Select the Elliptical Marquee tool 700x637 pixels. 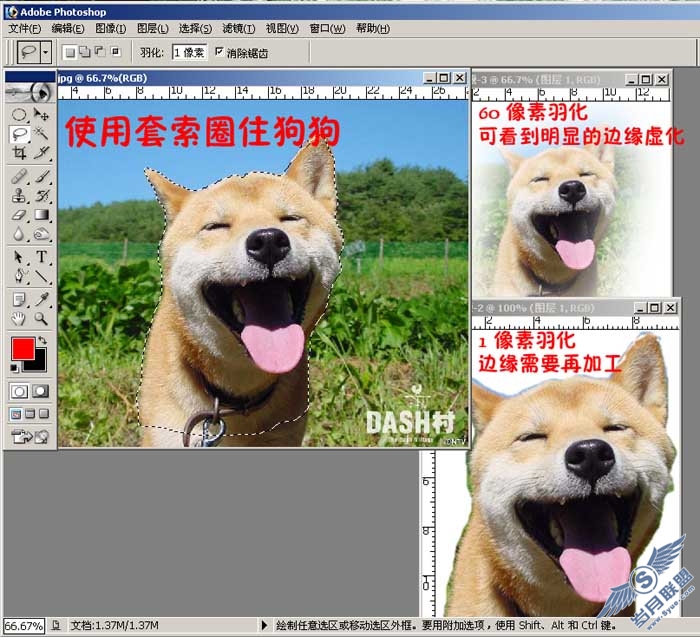19,115
